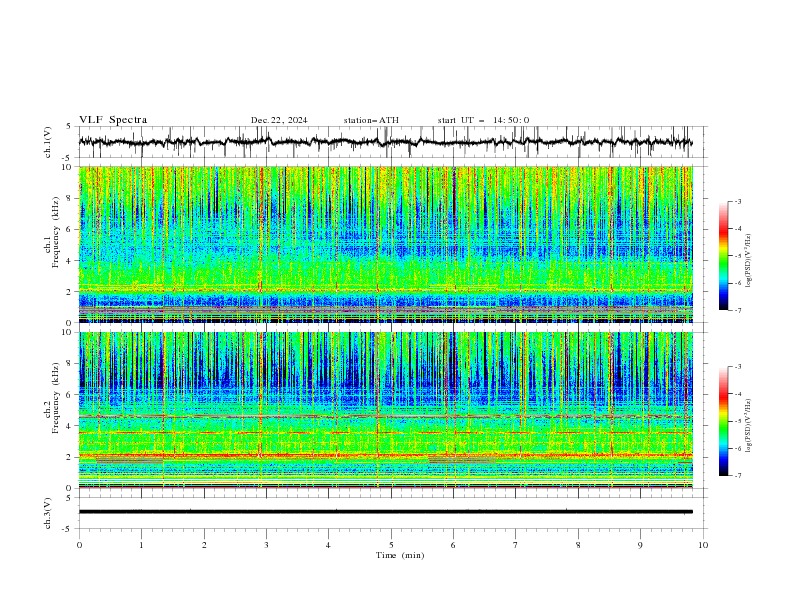Click the "1" minute tick label
Image resolution: width=792 pixels, height=612 pixels.
[141, 545]
